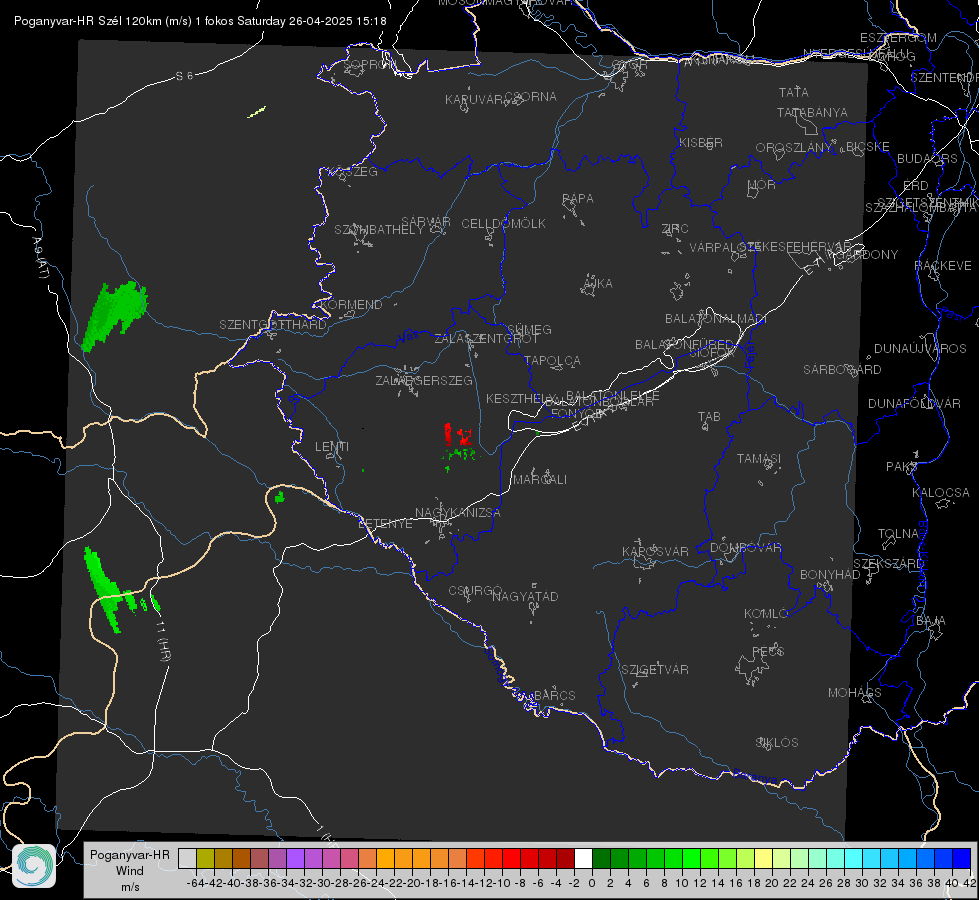Screen dimensions: 979x900
Task: Click the CSORNA town label
Action: click(x=530, y=97)
